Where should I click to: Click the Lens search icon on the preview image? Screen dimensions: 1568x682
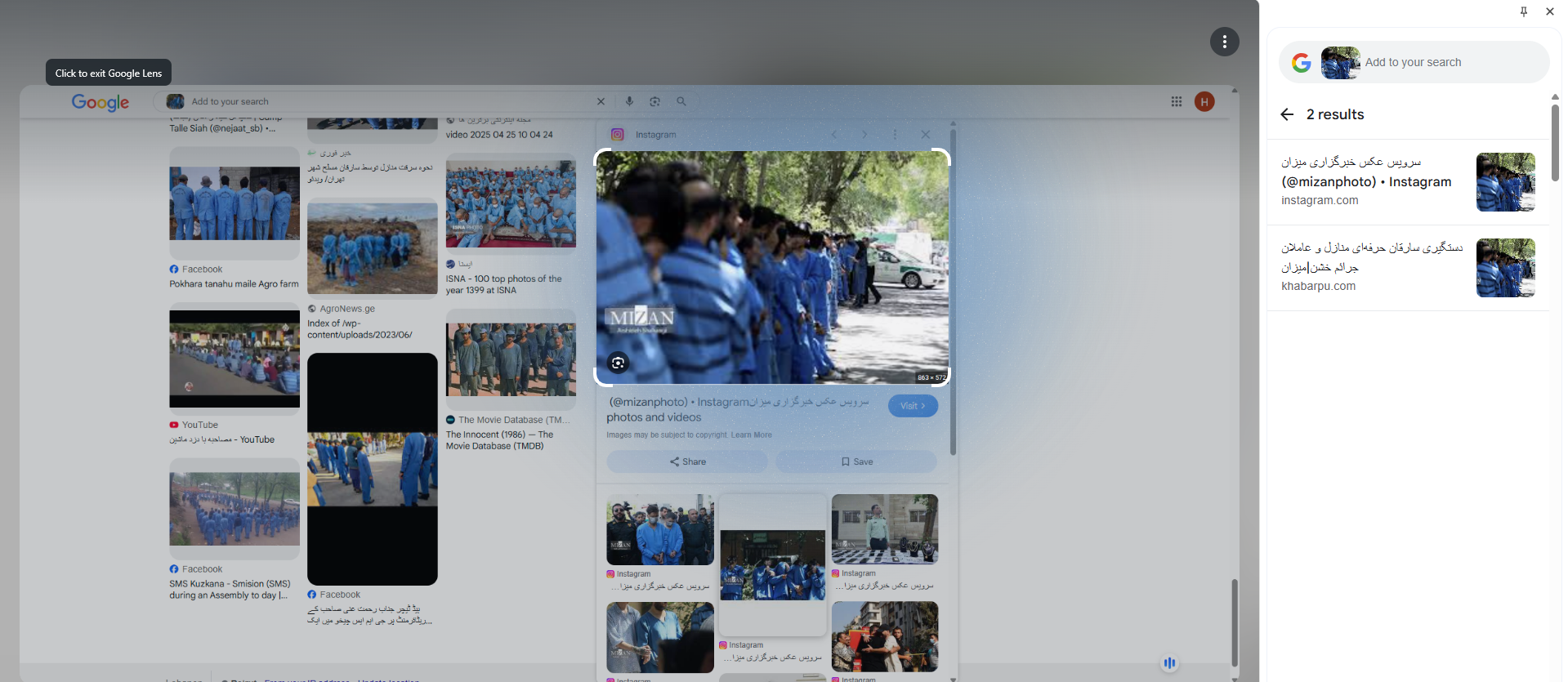619,363
